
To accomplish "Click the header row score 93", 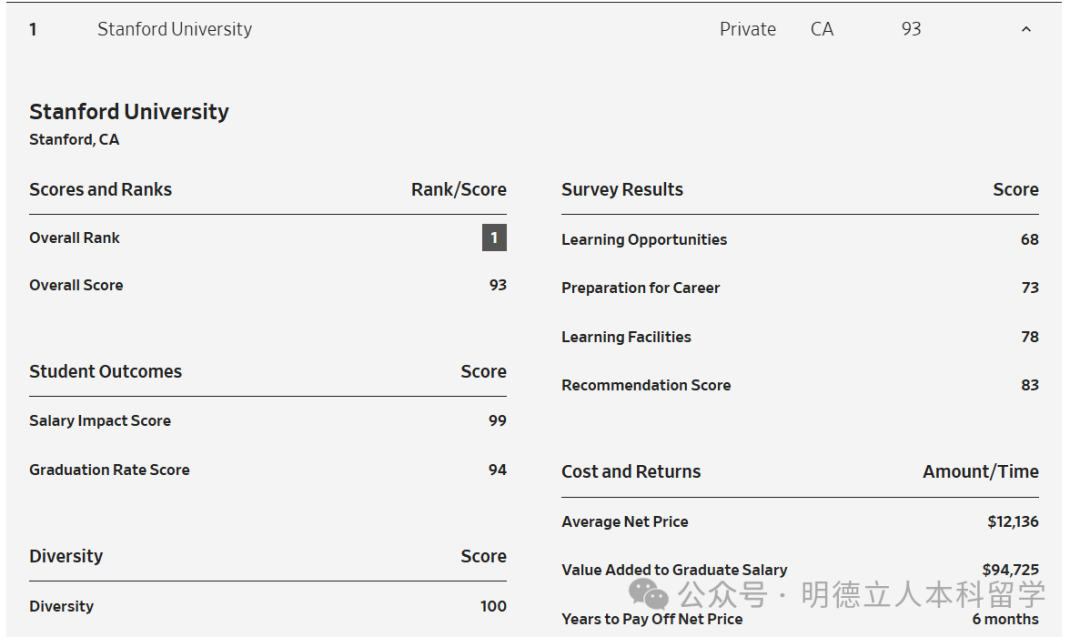I will 910,30.
